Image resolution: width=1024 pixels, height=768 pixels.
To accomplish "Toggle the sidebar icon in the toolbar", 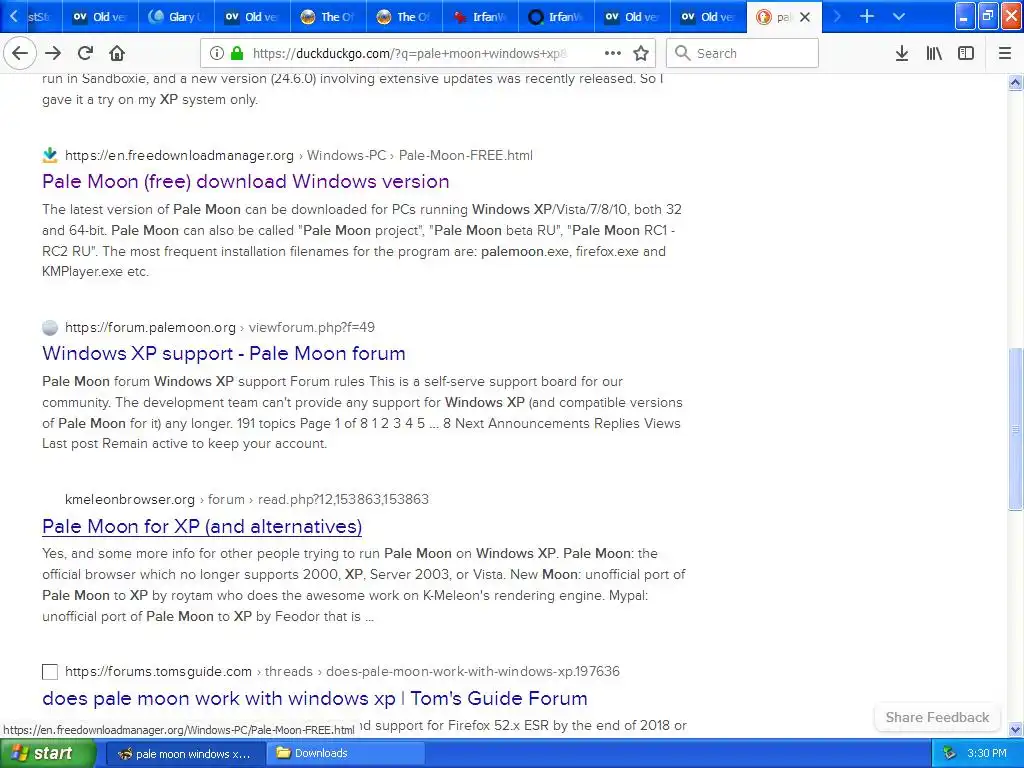I will [966, 53].
